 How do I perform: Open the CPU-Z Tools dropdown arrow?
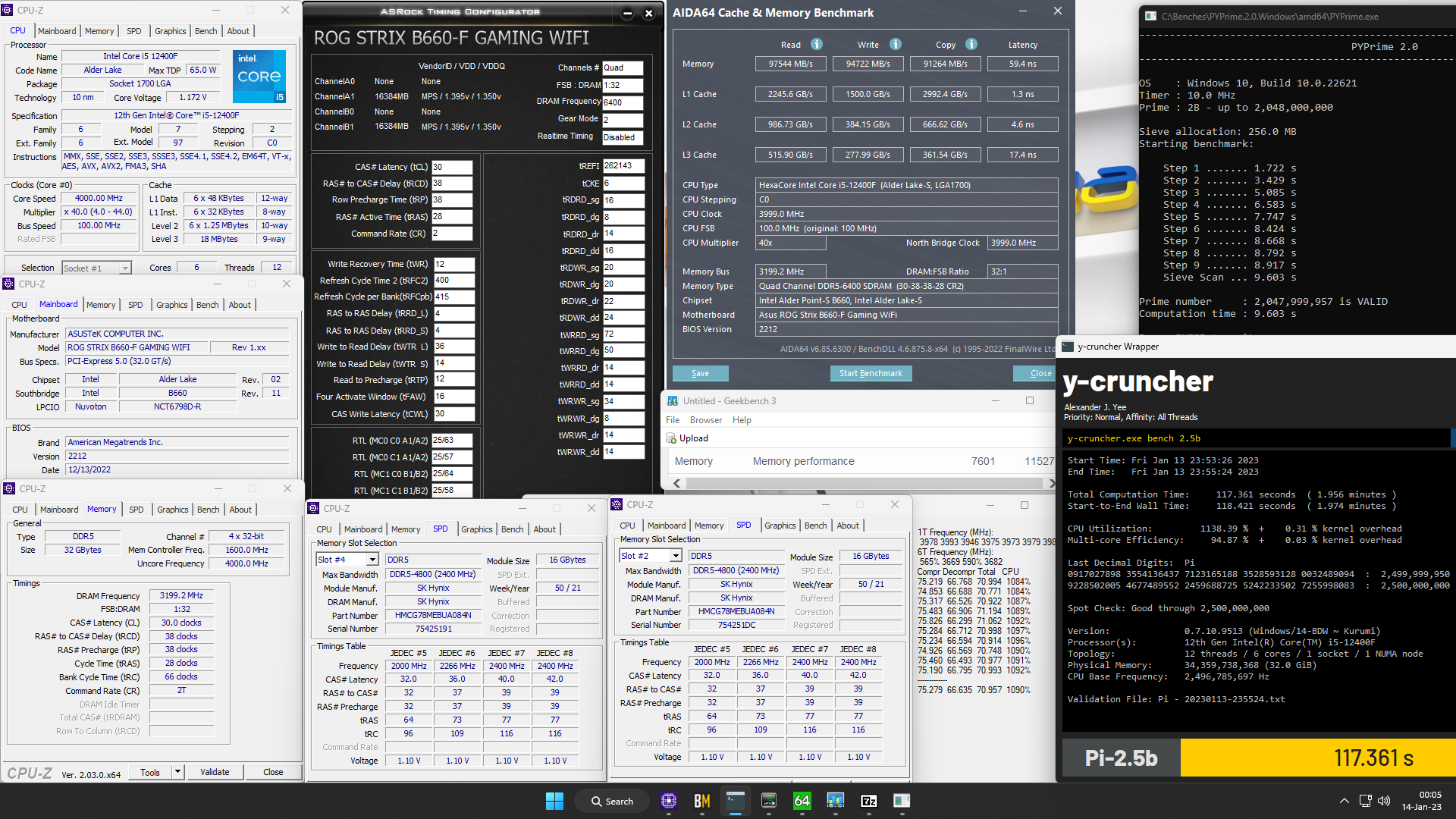click(177, 772)
